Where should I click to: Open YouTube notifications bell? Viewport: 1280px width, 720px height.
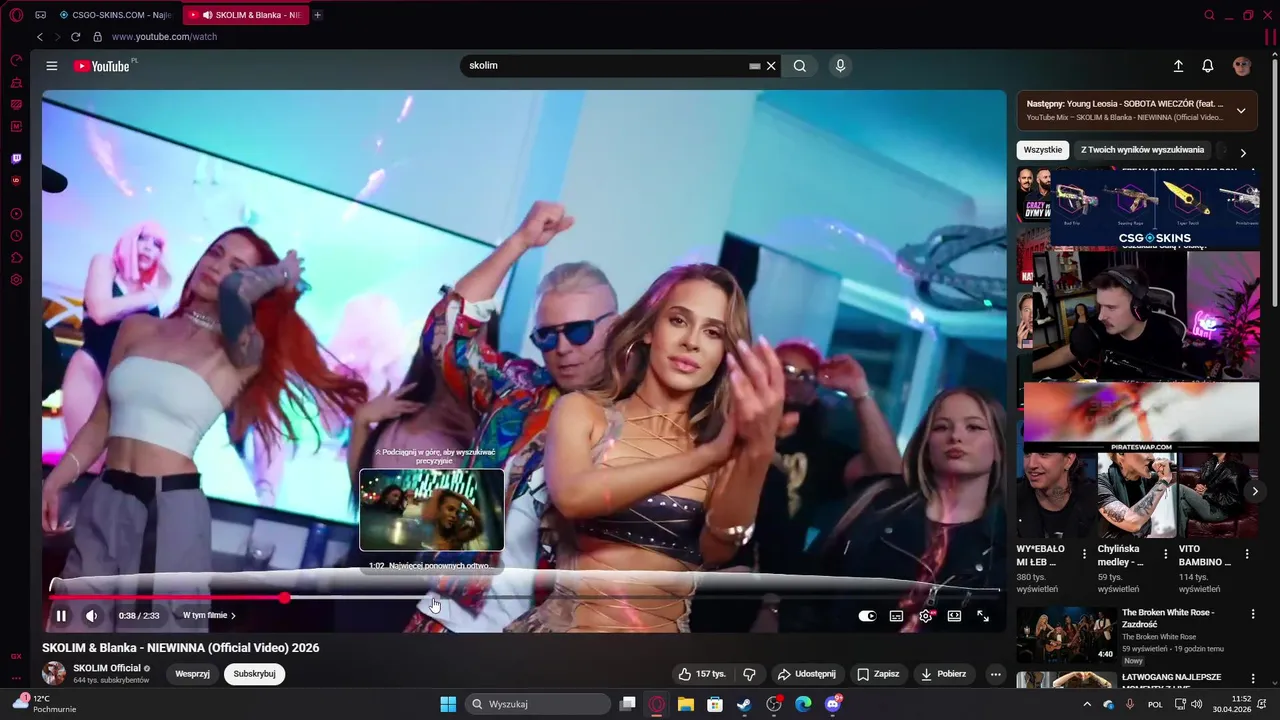click(x=1208, y=66)
